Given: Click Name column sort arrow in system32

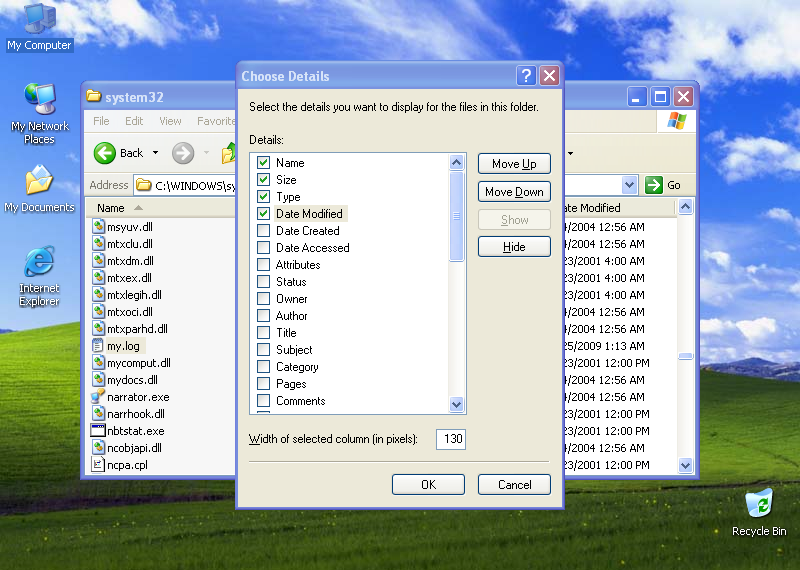Looking at the screenshot, I should [138, 208].
